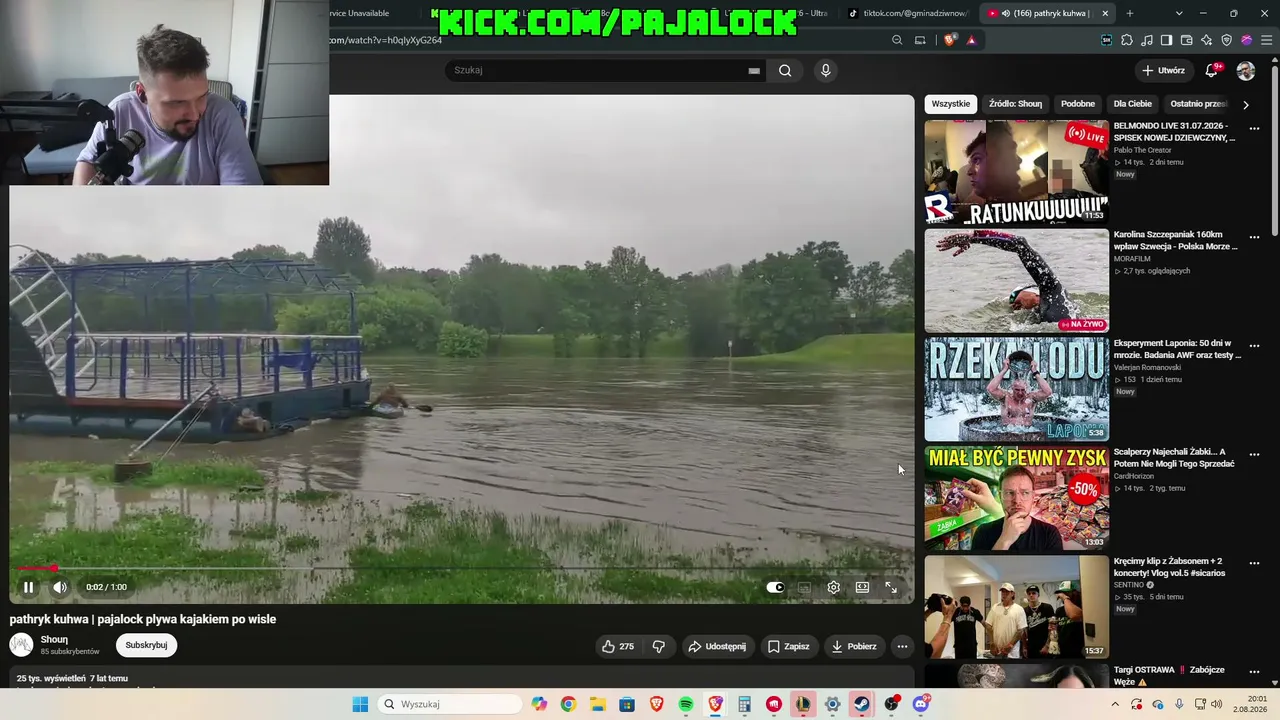1280x720 pixels.
Task: Save the video with Zapisz
Action: coord(788,646)
